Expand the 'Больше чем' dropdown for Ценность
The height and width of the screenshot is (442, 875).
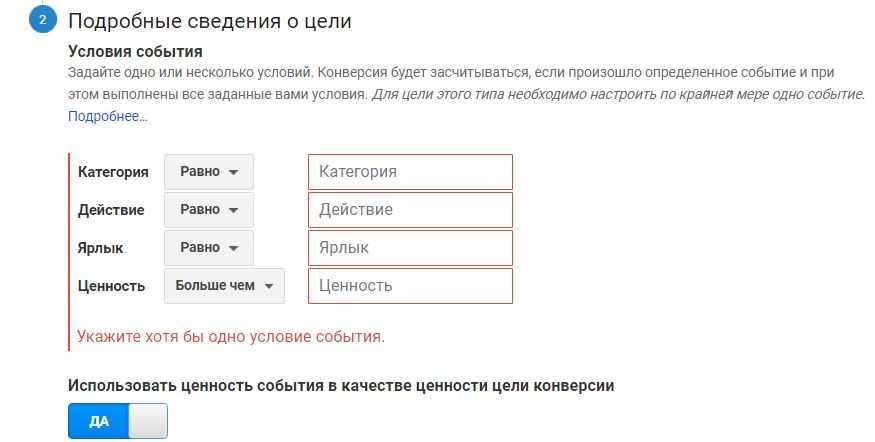pyautogui.click(x=224, y=286)
